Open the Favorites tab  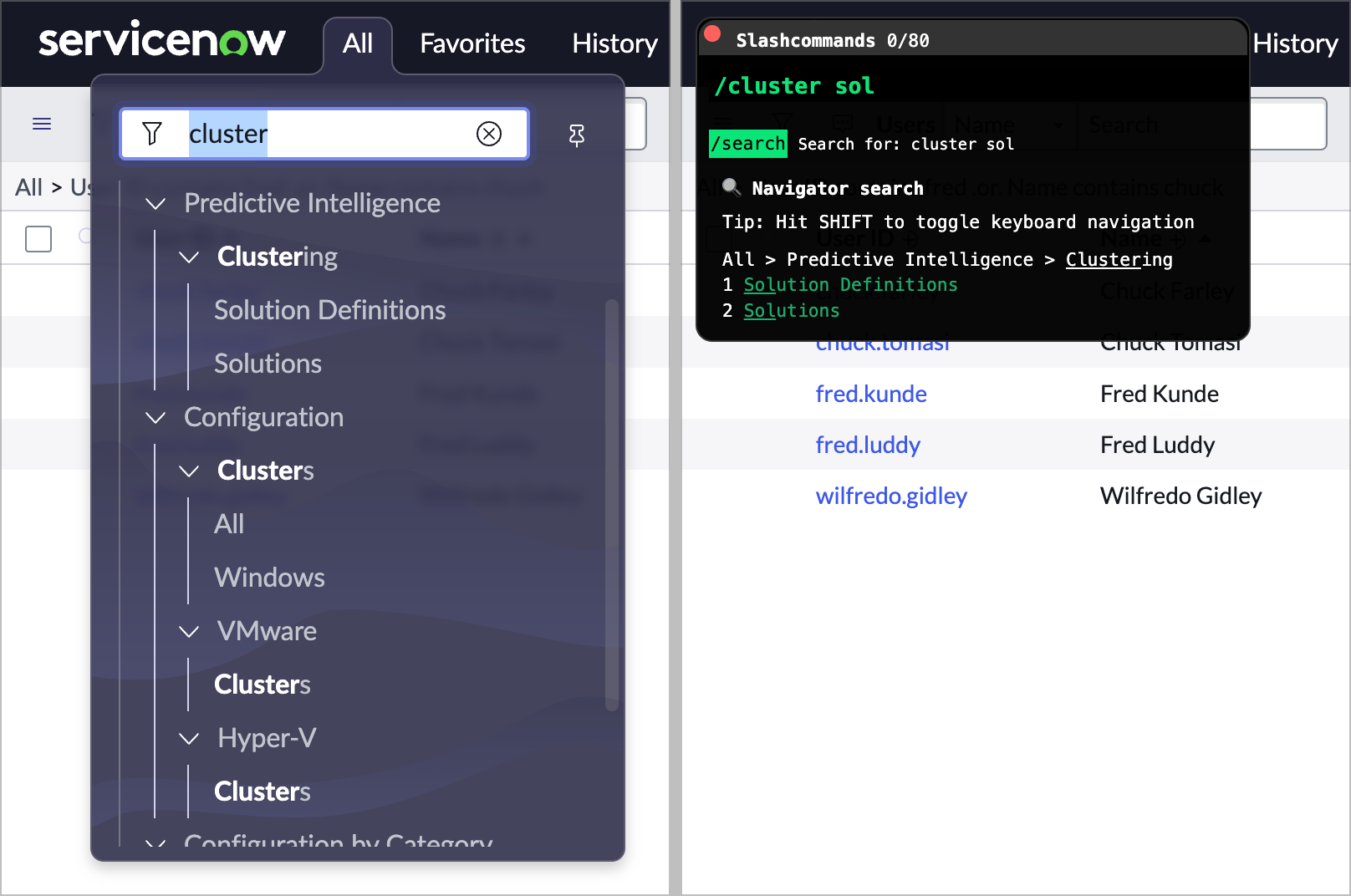(x=472, y=43)
